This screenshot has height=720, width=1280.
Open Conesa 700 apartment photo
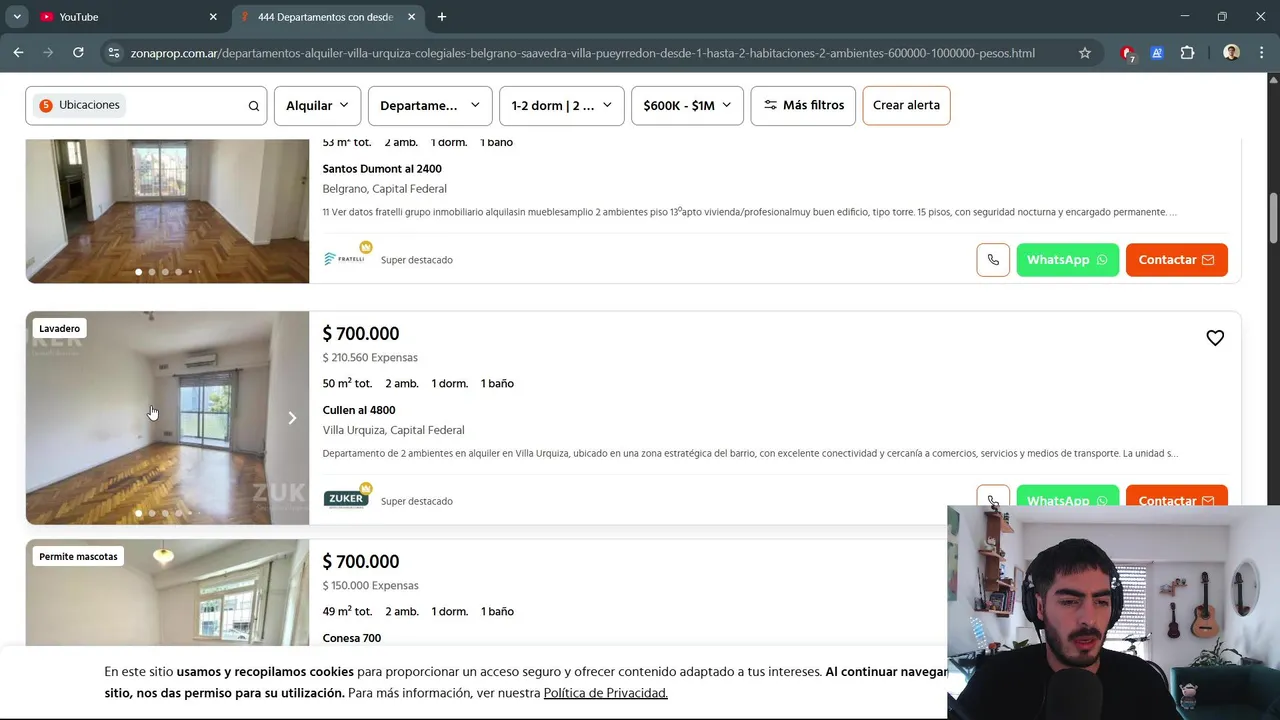167,593
